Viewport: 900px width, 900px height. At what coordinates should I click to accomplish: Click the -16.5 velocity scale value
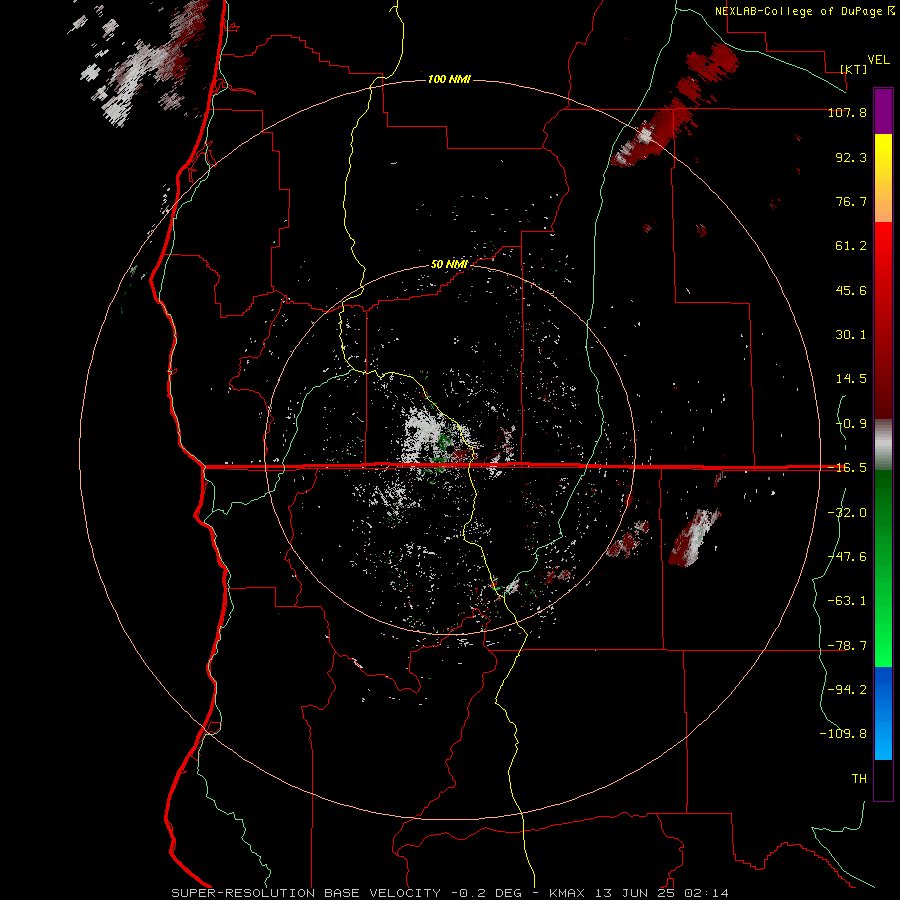pos(847,468)
